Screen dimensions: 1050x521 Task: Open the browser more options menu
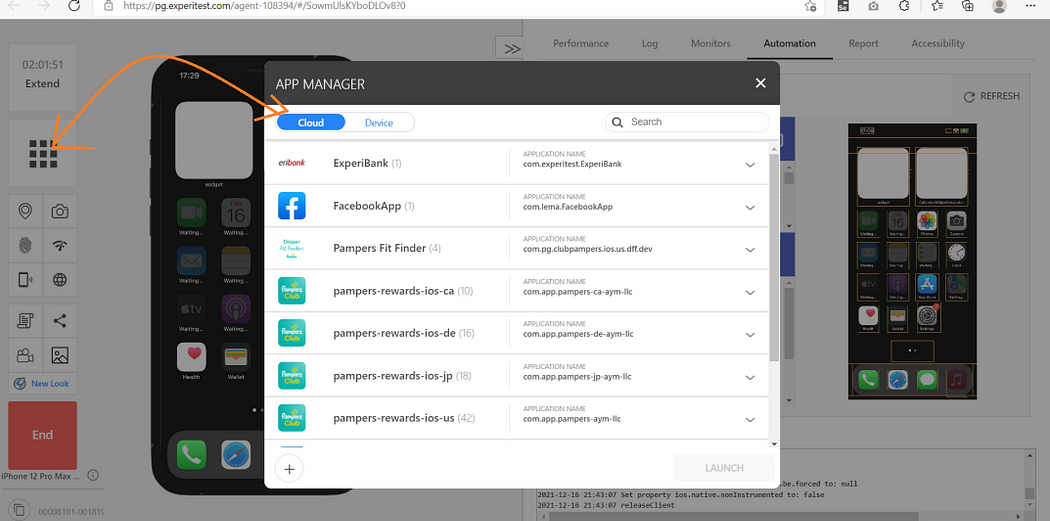(x=1031, y=6)
